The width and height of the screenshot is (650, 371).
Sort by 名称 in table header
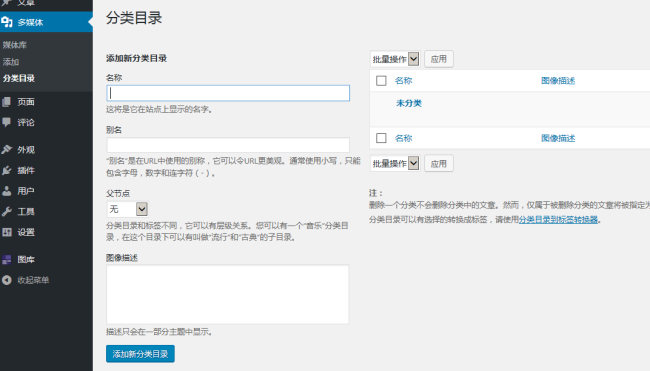(403, 81)
